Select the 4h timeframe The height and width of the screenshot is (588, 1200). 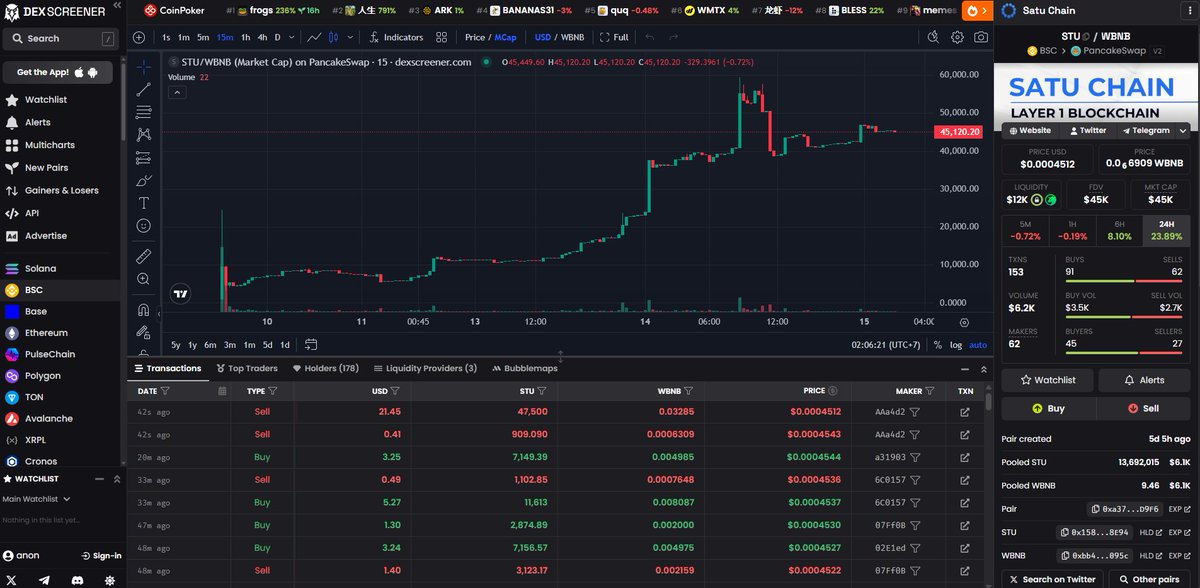coord(262,37)
